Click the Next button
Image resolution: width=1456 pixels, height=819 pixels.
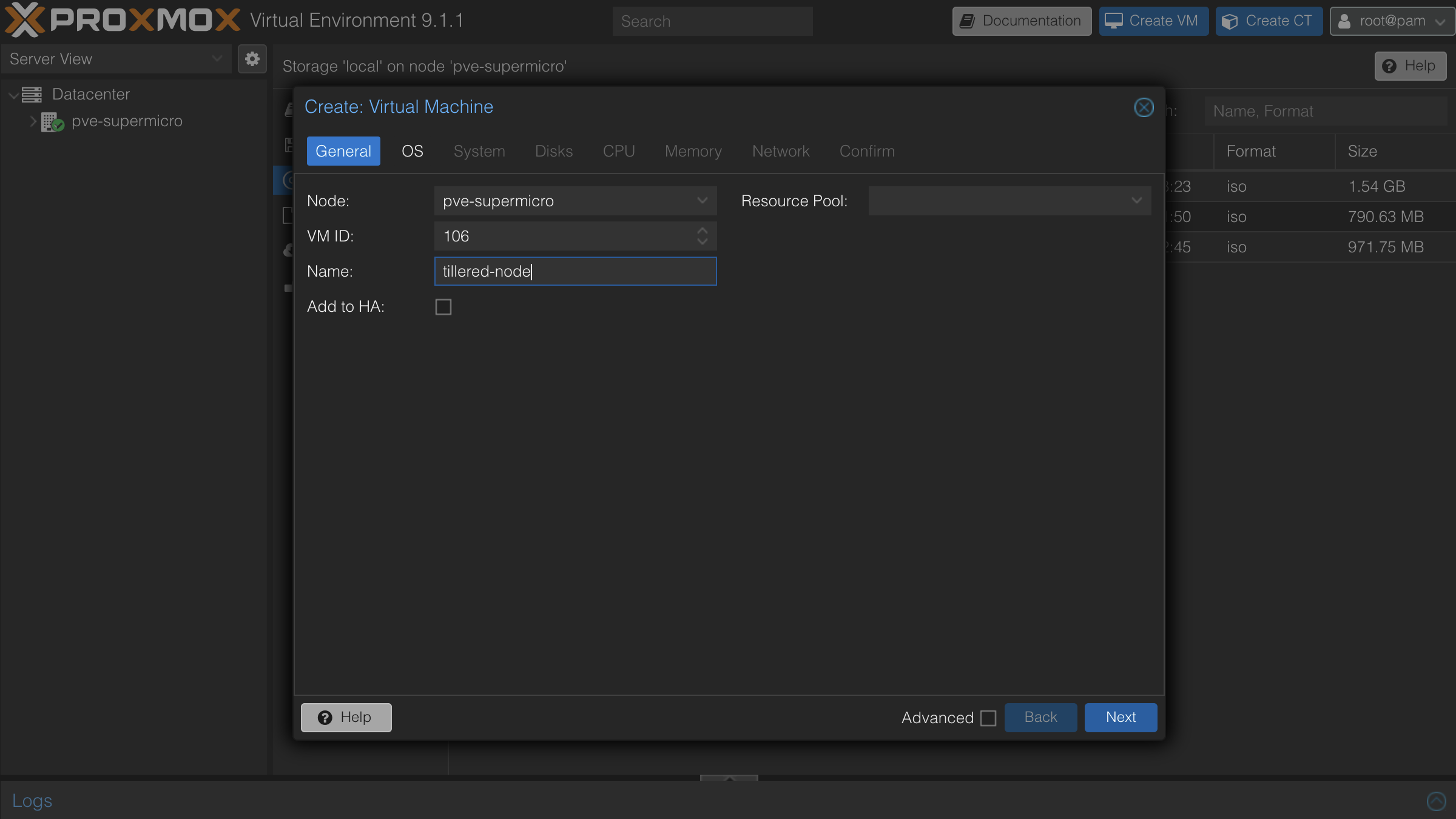pos(1120,717)
